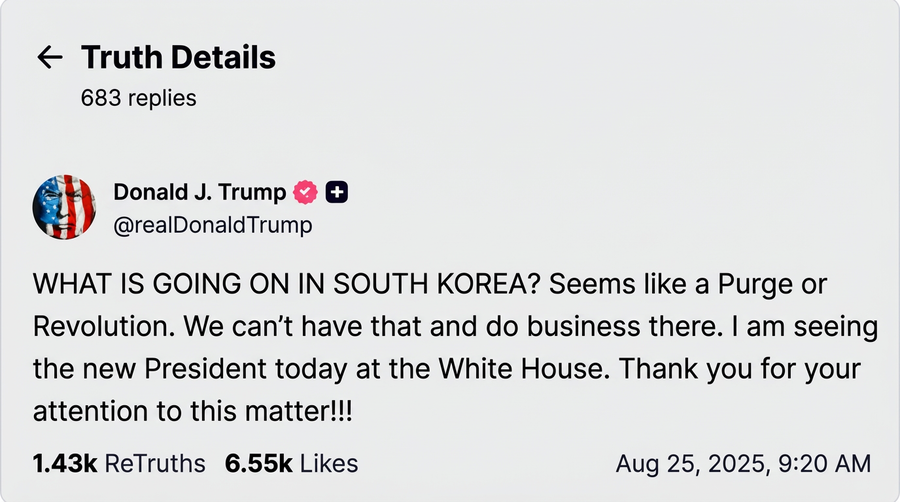The width and height of the screenshot is (900, 502).
Task: Click the "9:20 AM" time text
Action: (829, 464)
